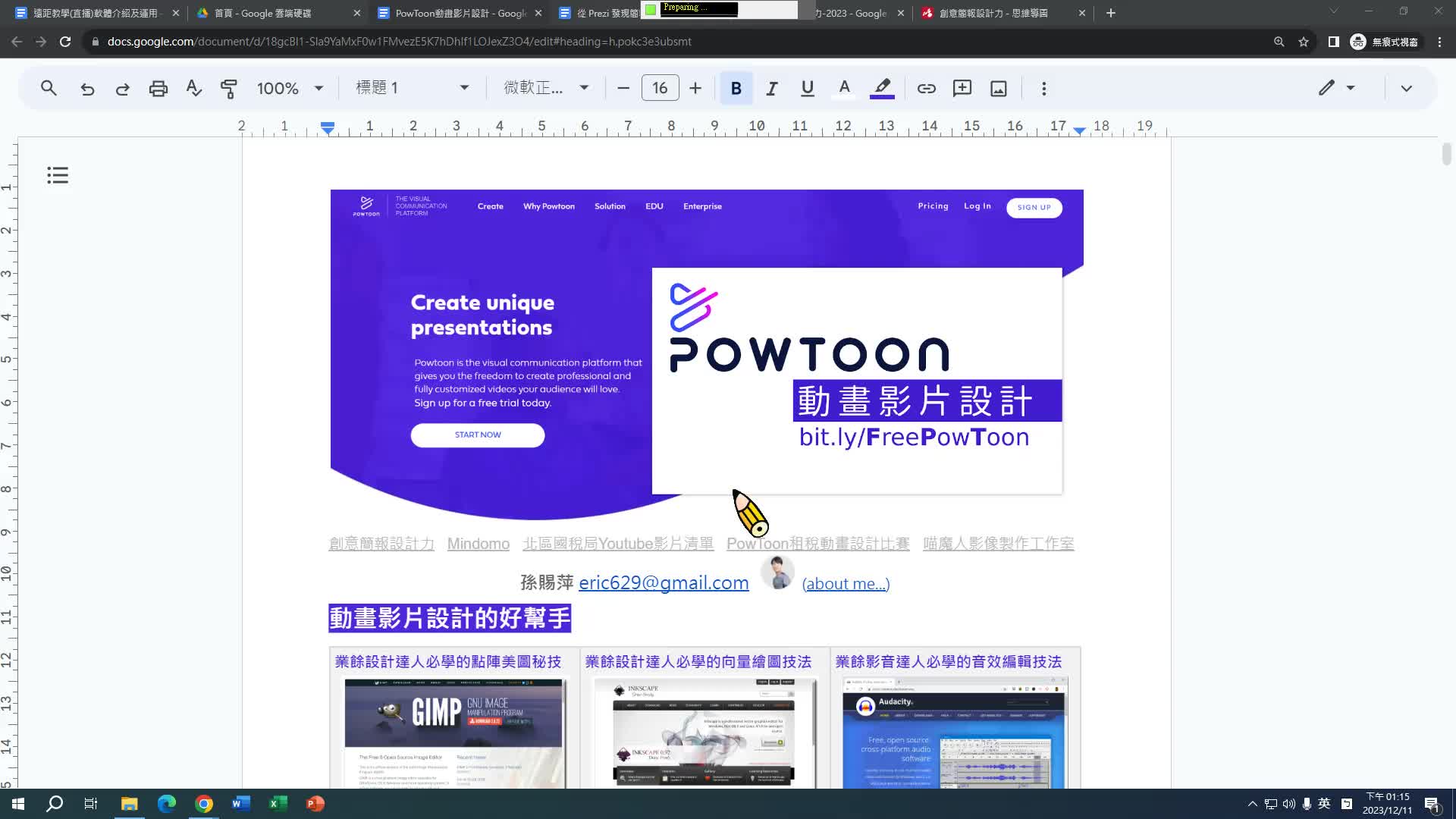Viewport: 1456px width, 819px height.
Task: Open the paragraph style dropdown 標題 1
Action: point(412,88)
